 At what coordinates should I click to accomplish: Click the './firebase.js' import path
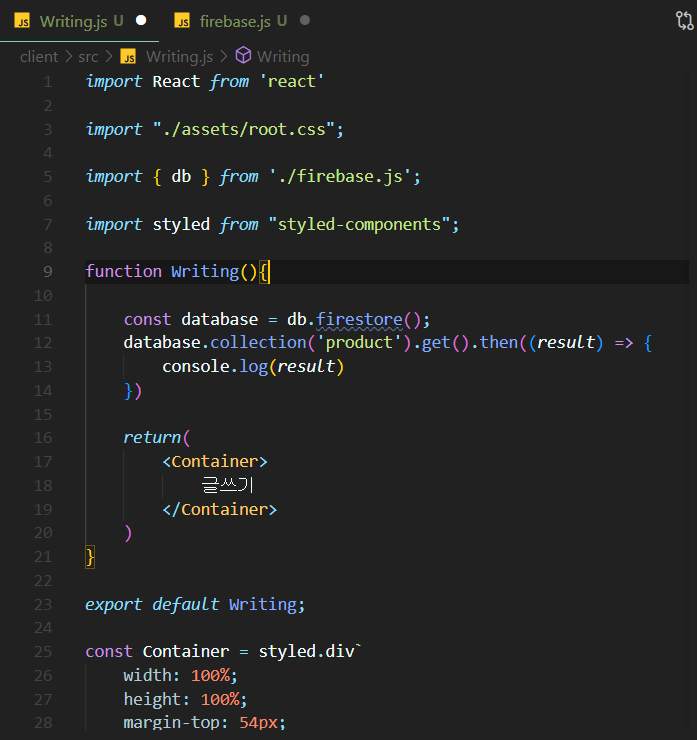[340, 176]
